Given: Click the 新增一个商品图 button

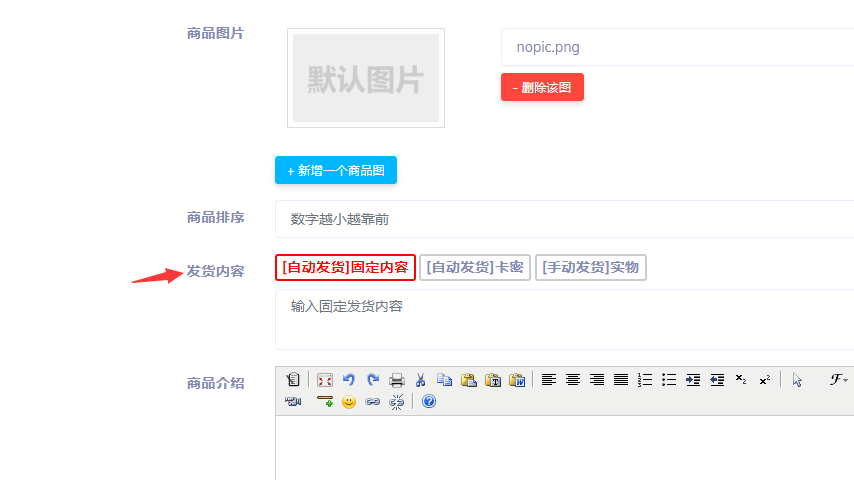Looking at the screenshot, I should point(336,170).
